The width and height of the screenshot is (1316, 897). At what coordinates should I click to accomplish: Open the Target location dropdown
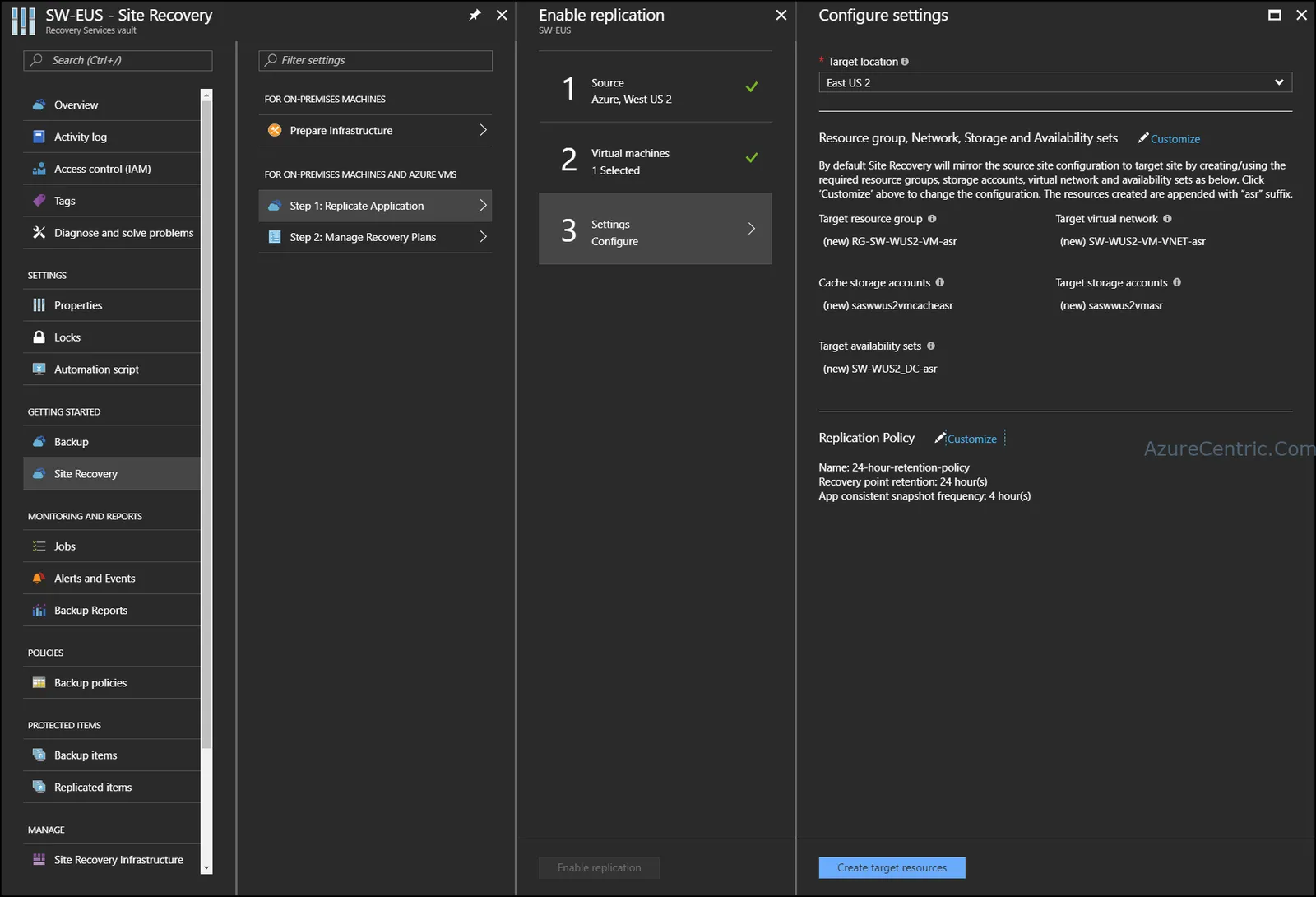(1055, 82)
